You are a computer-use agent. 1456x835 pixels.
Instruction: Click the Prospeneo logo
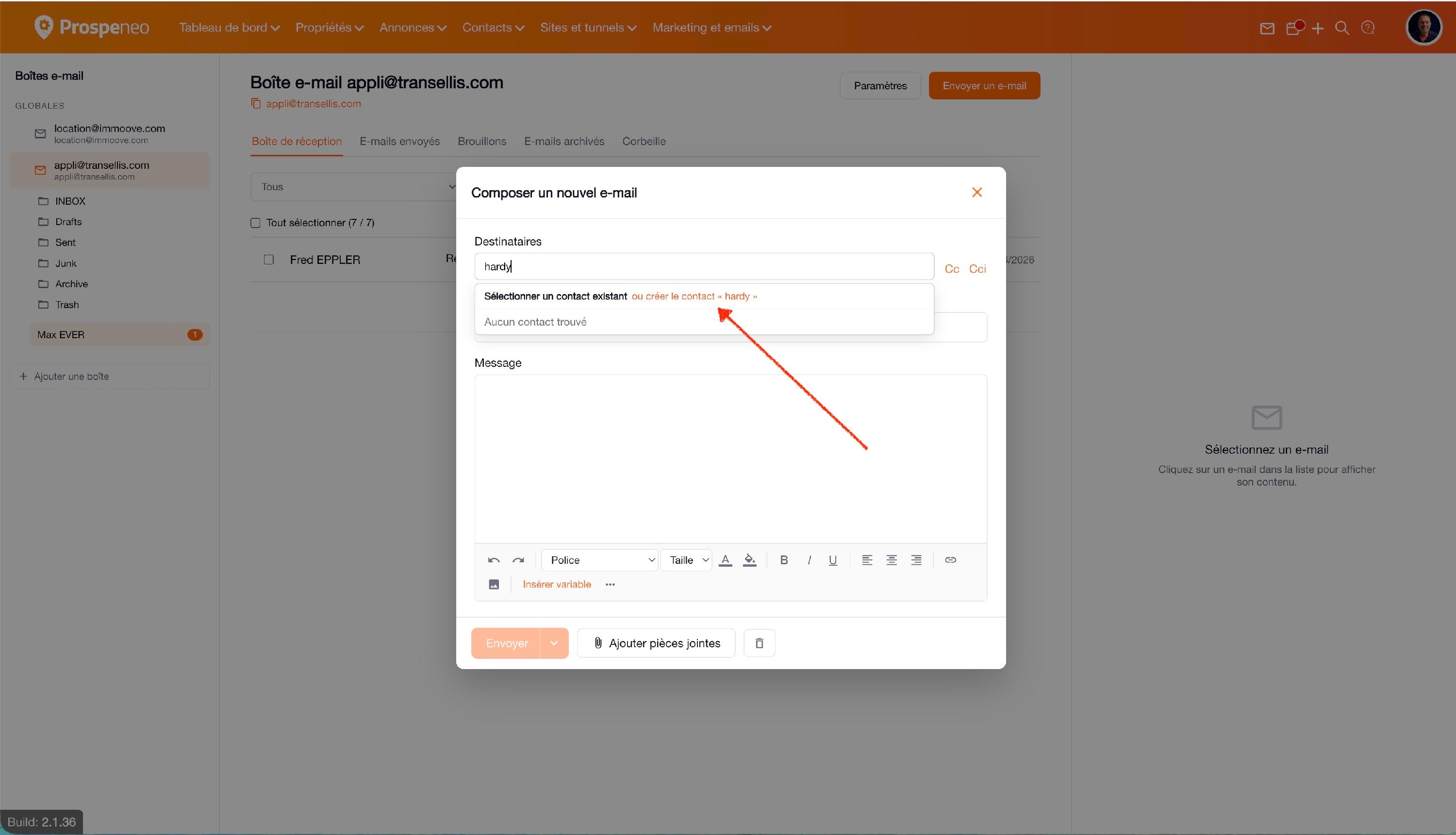point(92,27)
